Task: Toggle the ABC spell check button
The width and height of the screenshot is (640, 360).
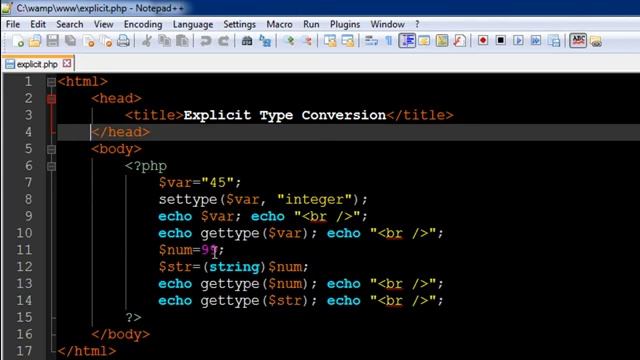Action: coord(578,40)
